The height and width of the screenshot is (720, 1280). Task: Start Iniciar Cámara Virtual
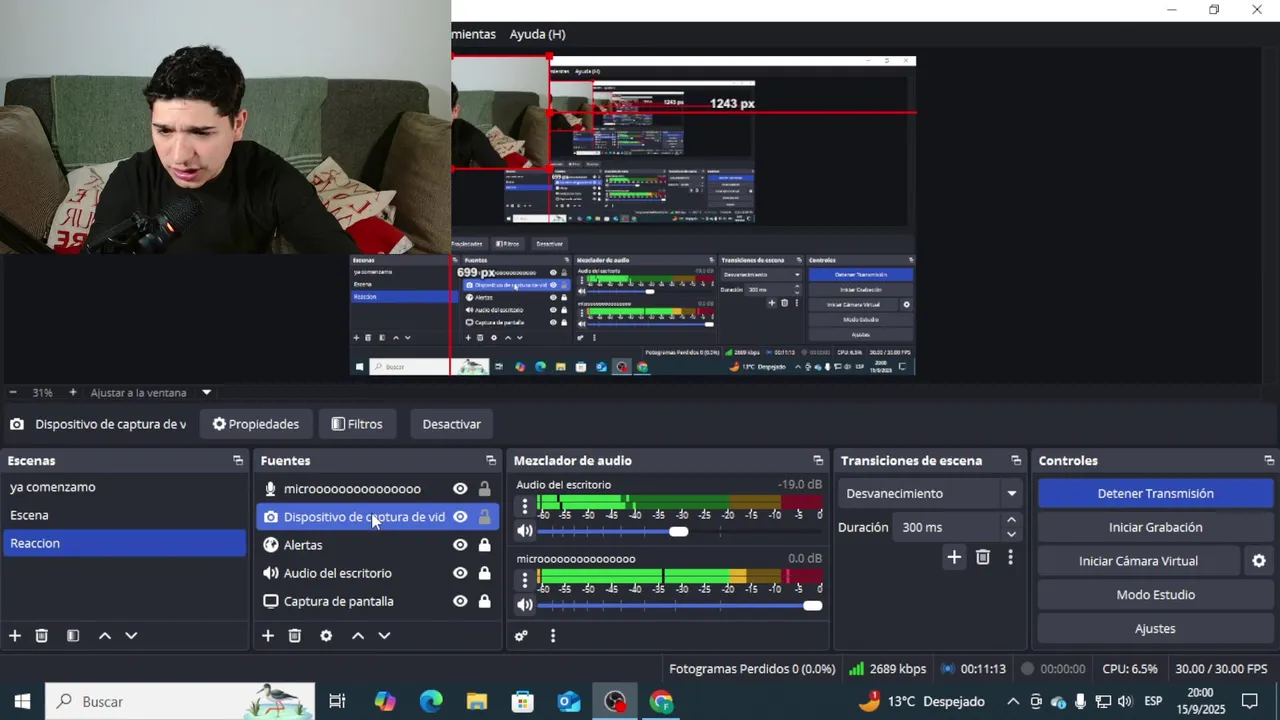tap(1138, 561)
